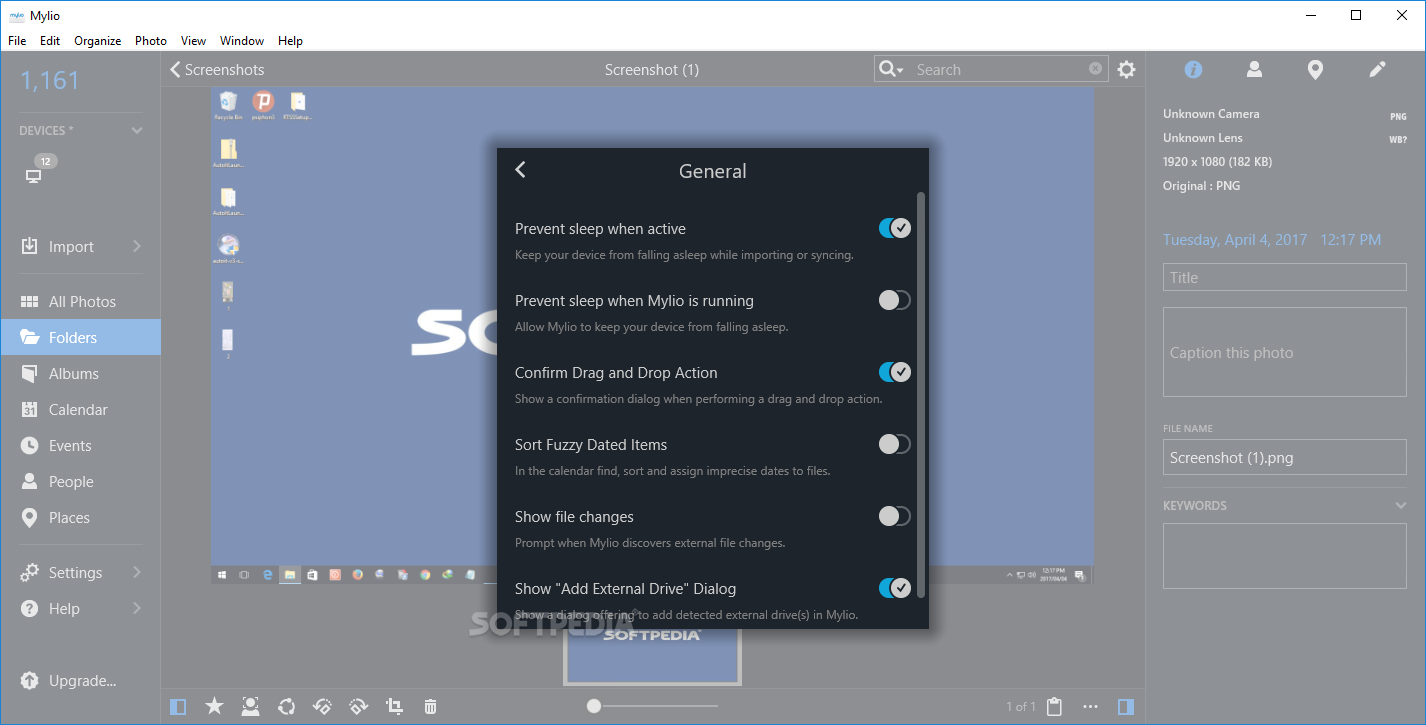Open the Help menu in menu bar
Image resolution: width=1426 pixels, height=725 pixels.
click(290, 41)
